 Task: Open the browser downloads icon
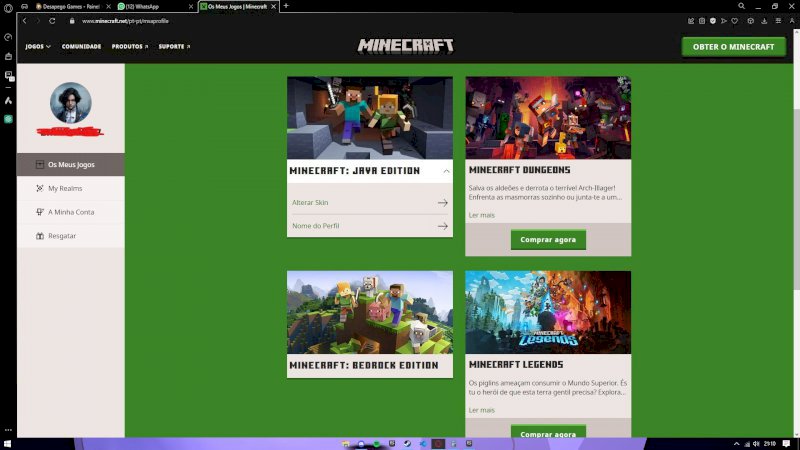pyautogui.click(x=764, y=20)
